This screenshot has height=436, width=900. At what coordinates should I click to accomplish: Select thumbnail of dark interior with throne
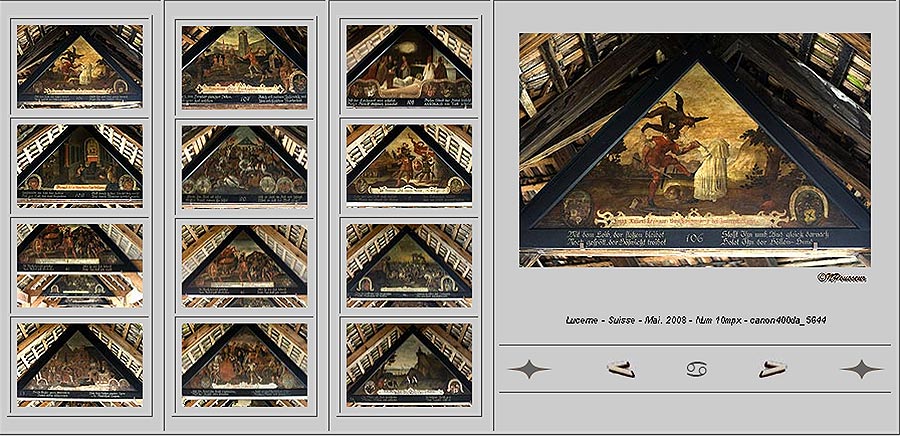pyautogui.click(x=80, y=166)
